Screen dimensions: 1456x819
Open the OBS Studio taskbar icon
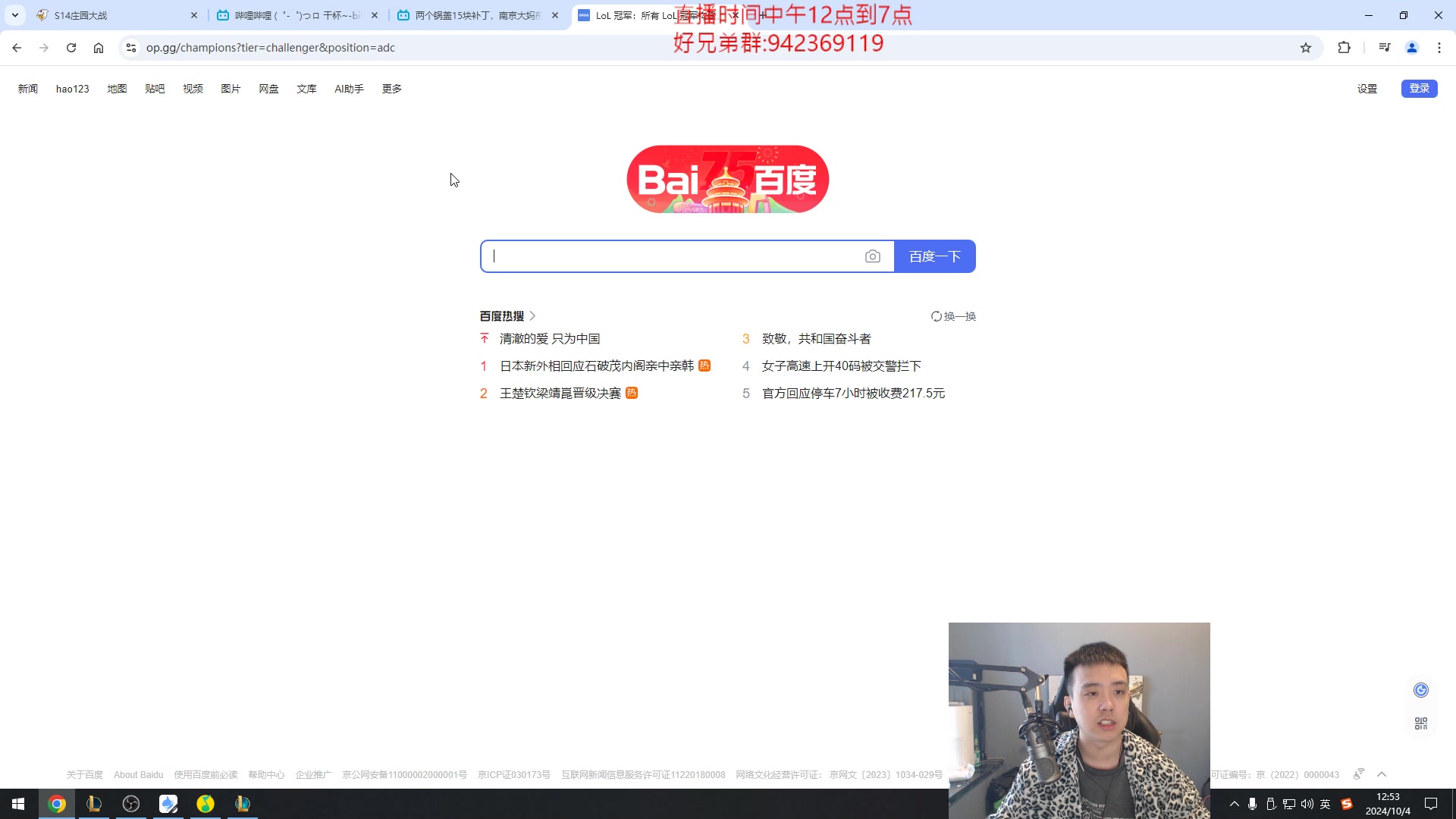(131, 804)
